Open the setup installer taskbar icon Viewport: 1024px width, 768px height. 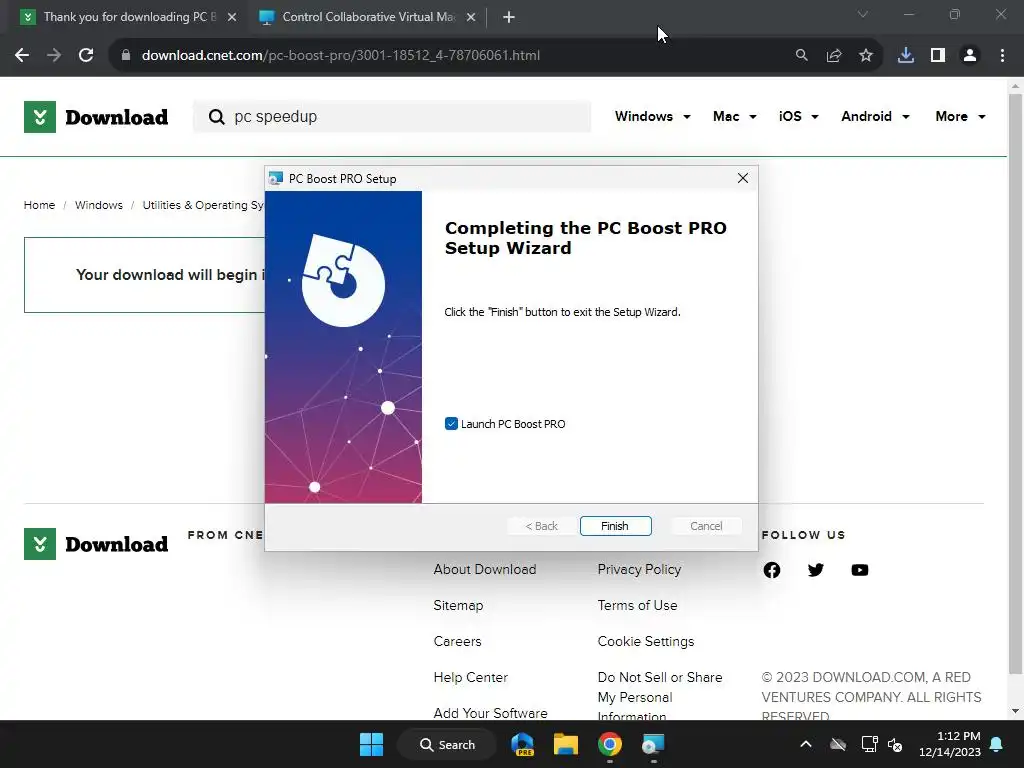pos(653,744)
